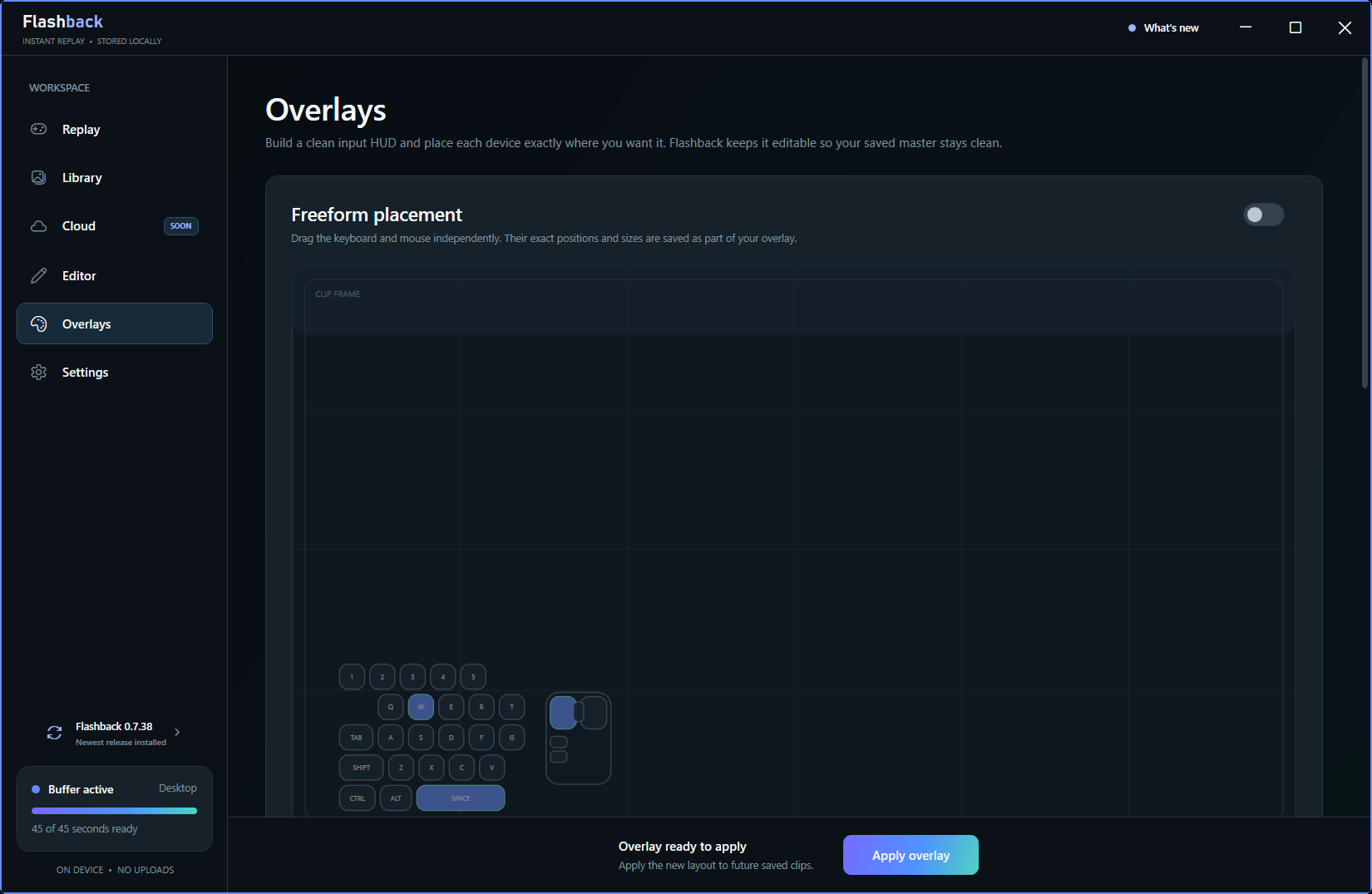Minimize the Flashback window

[1246, 27]
